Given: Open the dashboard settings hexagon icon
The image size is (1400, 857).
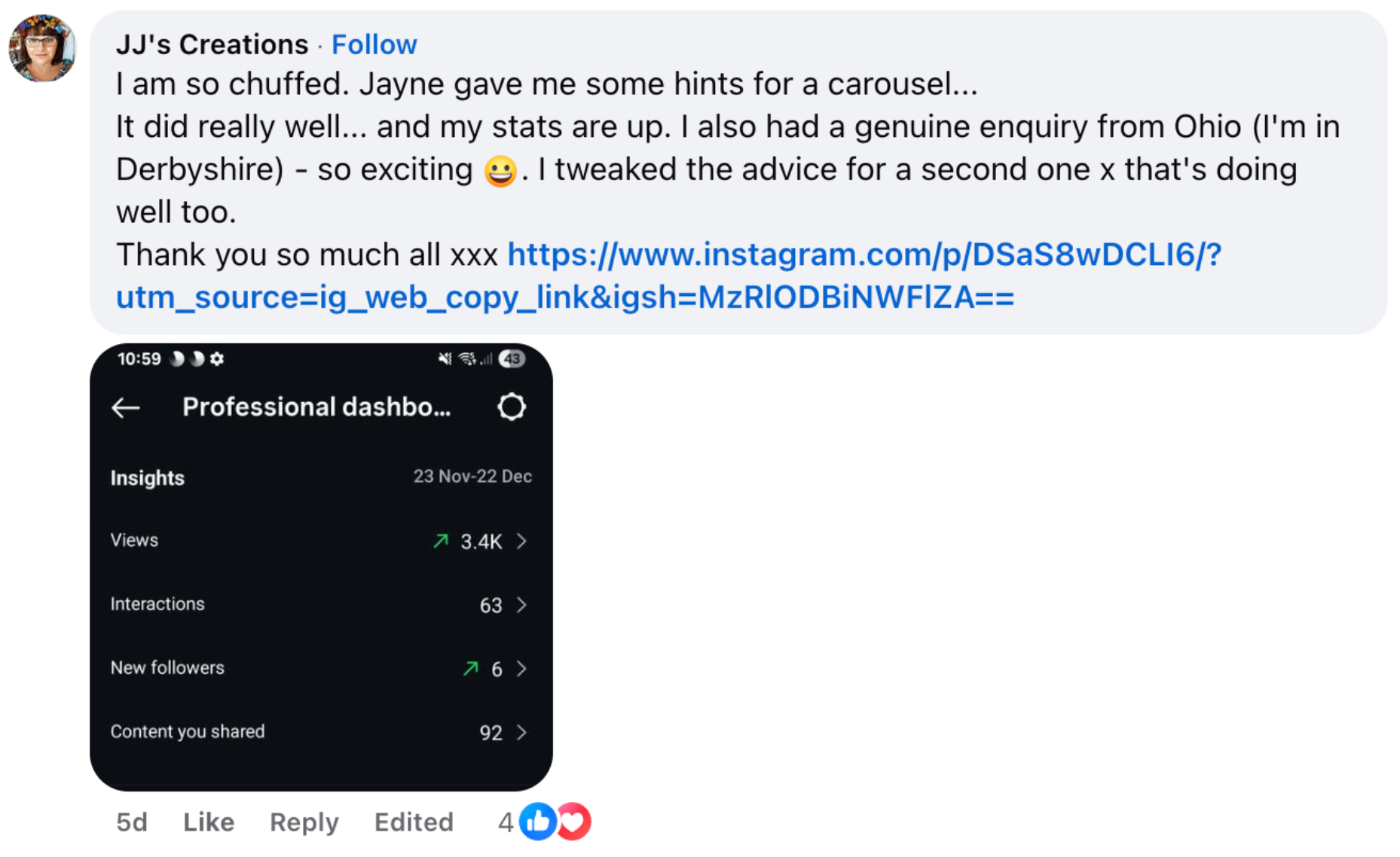Looking at the screenshot, I should pyautogui.click(x=512, y=407).
